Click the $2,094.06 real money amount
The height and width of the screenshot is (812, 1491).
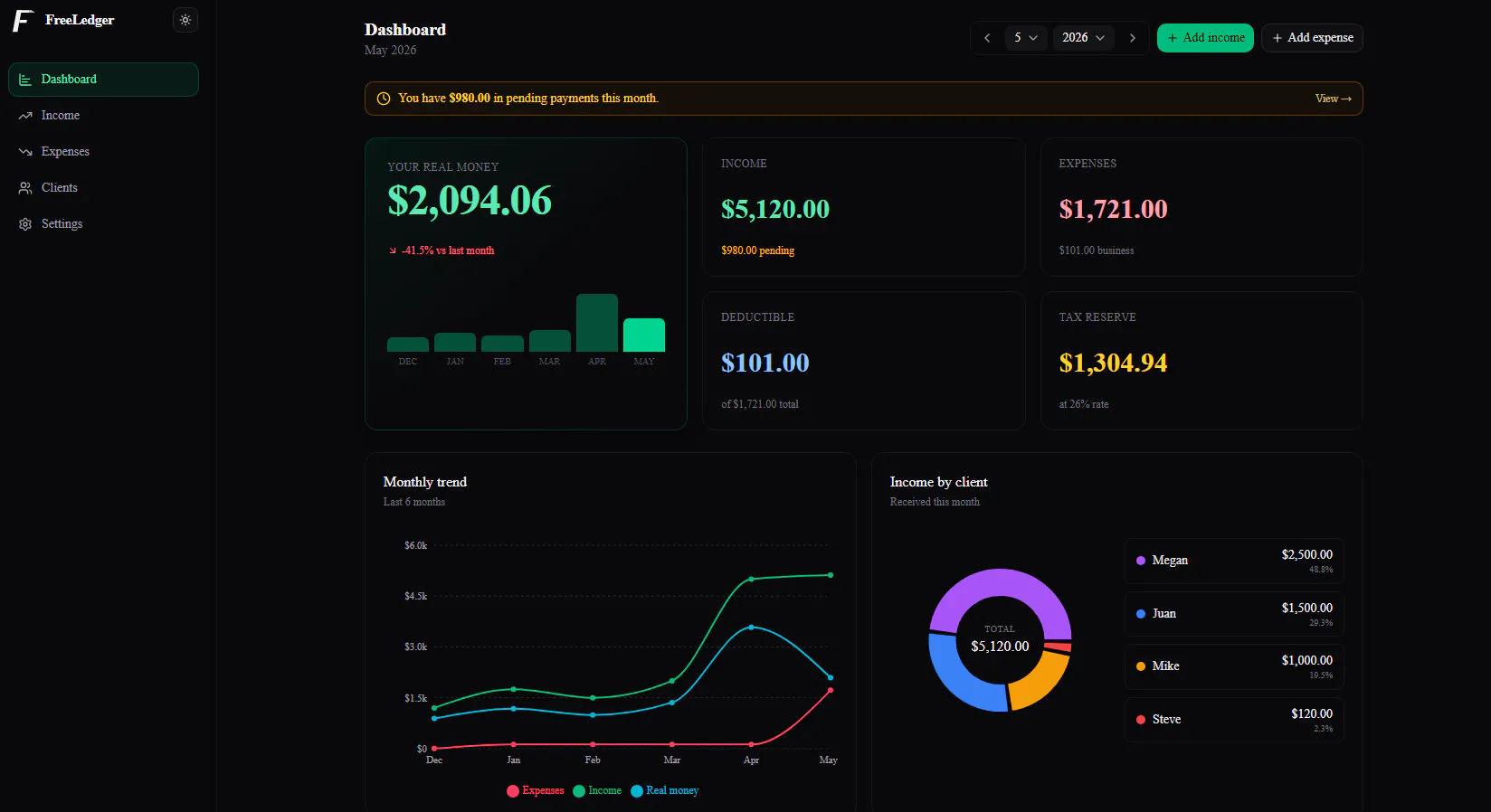coord(470,201)
